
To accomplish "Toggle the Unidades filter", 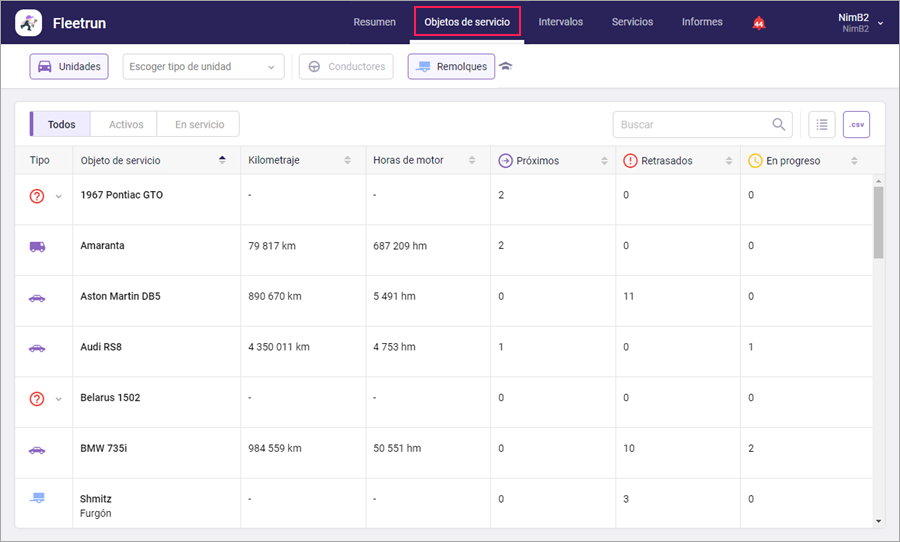I will tap(69, 67).
